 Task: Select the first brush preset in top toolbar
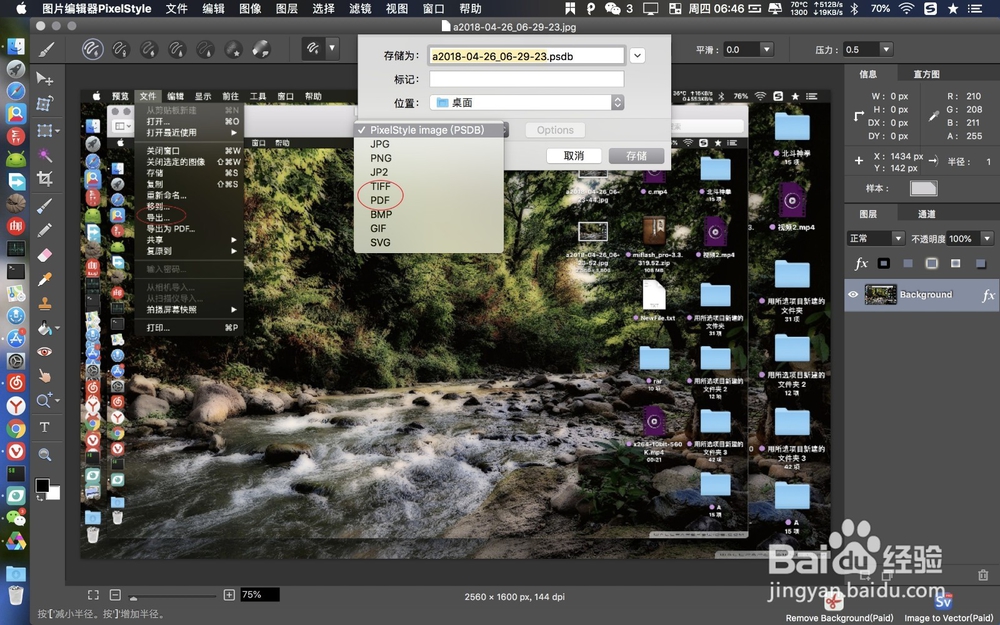click(92, 48)
